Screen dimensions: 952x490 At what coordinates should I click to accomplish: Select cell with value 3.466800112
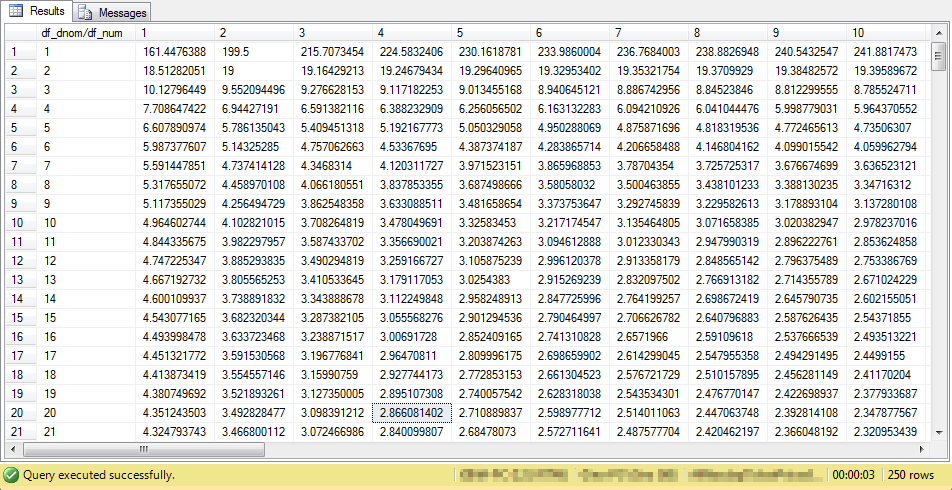coord(254,432)
